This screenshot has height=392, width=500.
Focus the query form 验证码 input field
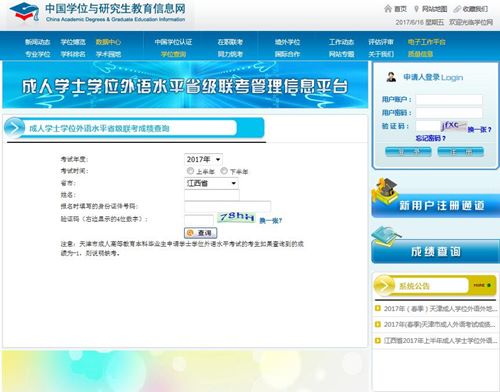199,220
